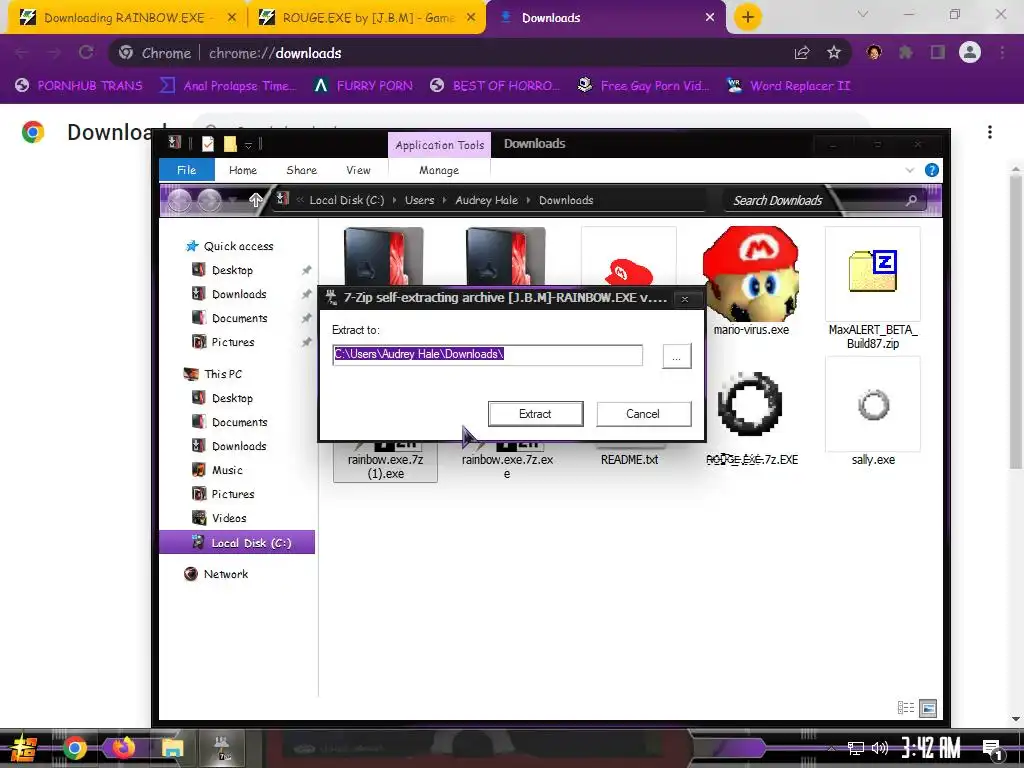The height and width of the screenshot is (768, 1024).
Task: Switch Explorer to large icons view
Action: 927,708
